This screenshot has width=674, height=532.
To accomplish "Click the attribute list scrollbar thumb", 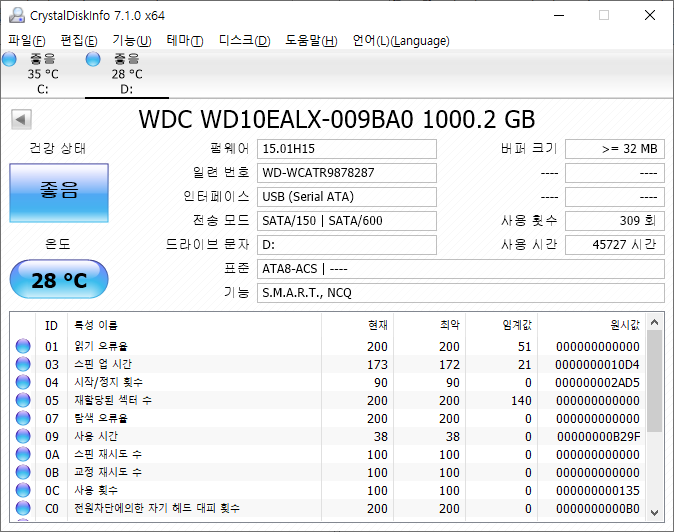I will click(x=654, y=381).
